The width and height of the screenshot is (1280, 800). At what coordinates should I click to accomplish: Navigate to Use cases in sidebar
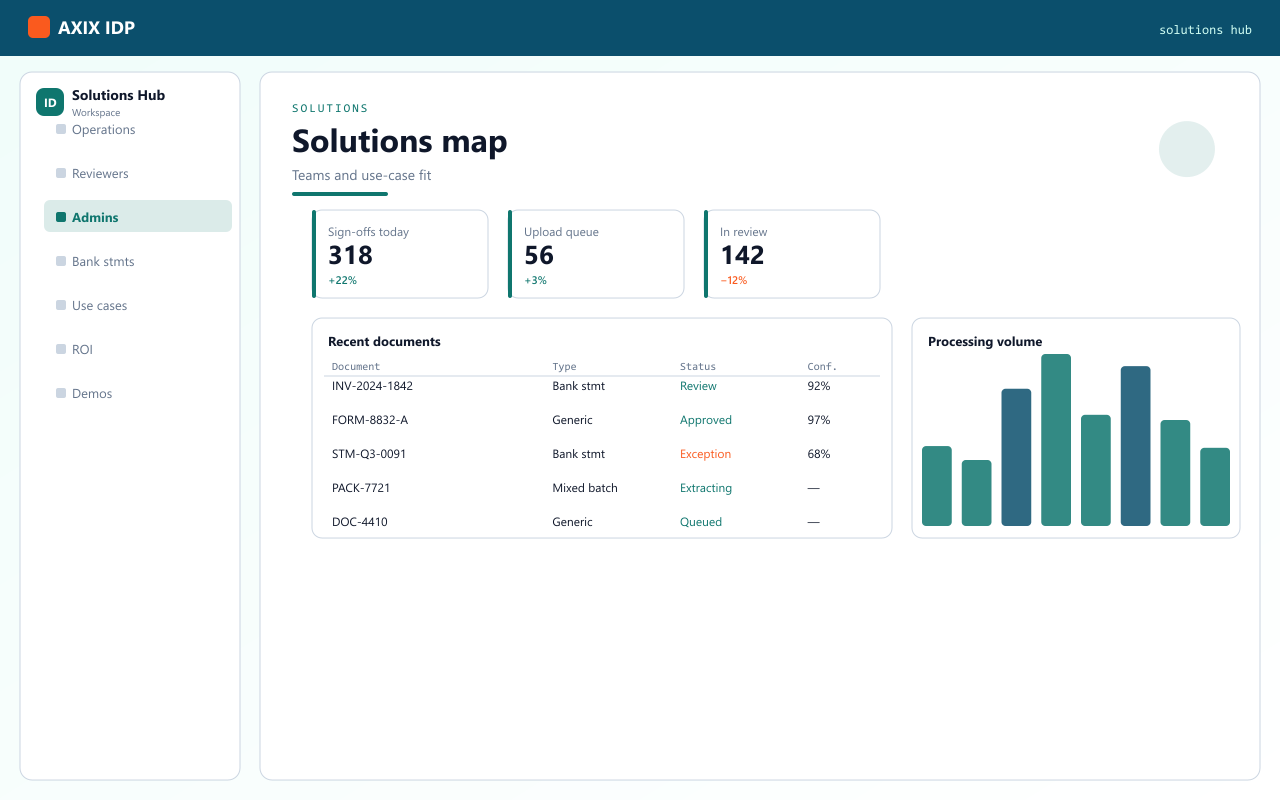point(138,305)
